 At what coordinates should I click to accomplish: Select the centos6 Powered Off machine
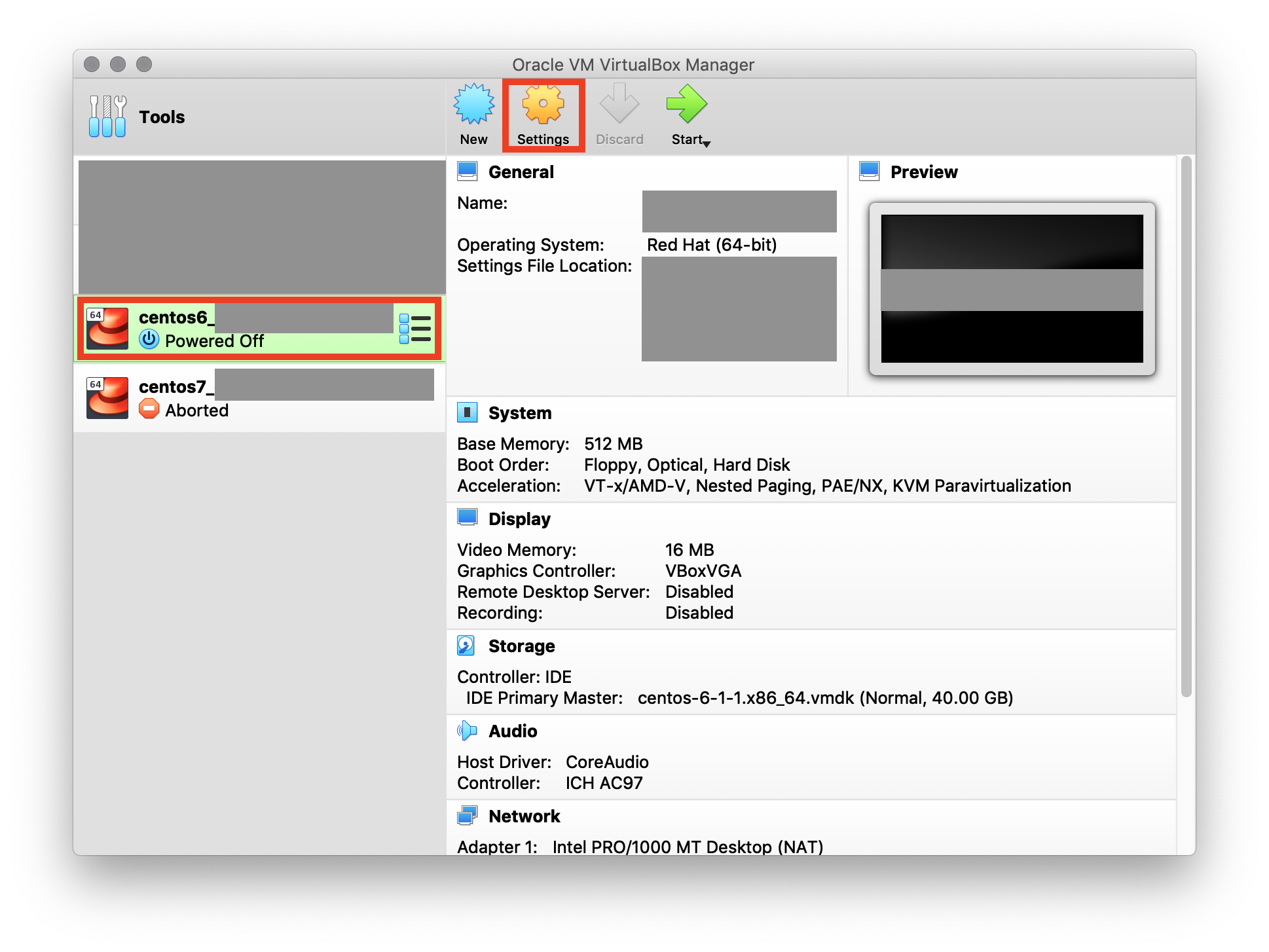[259, 329]
